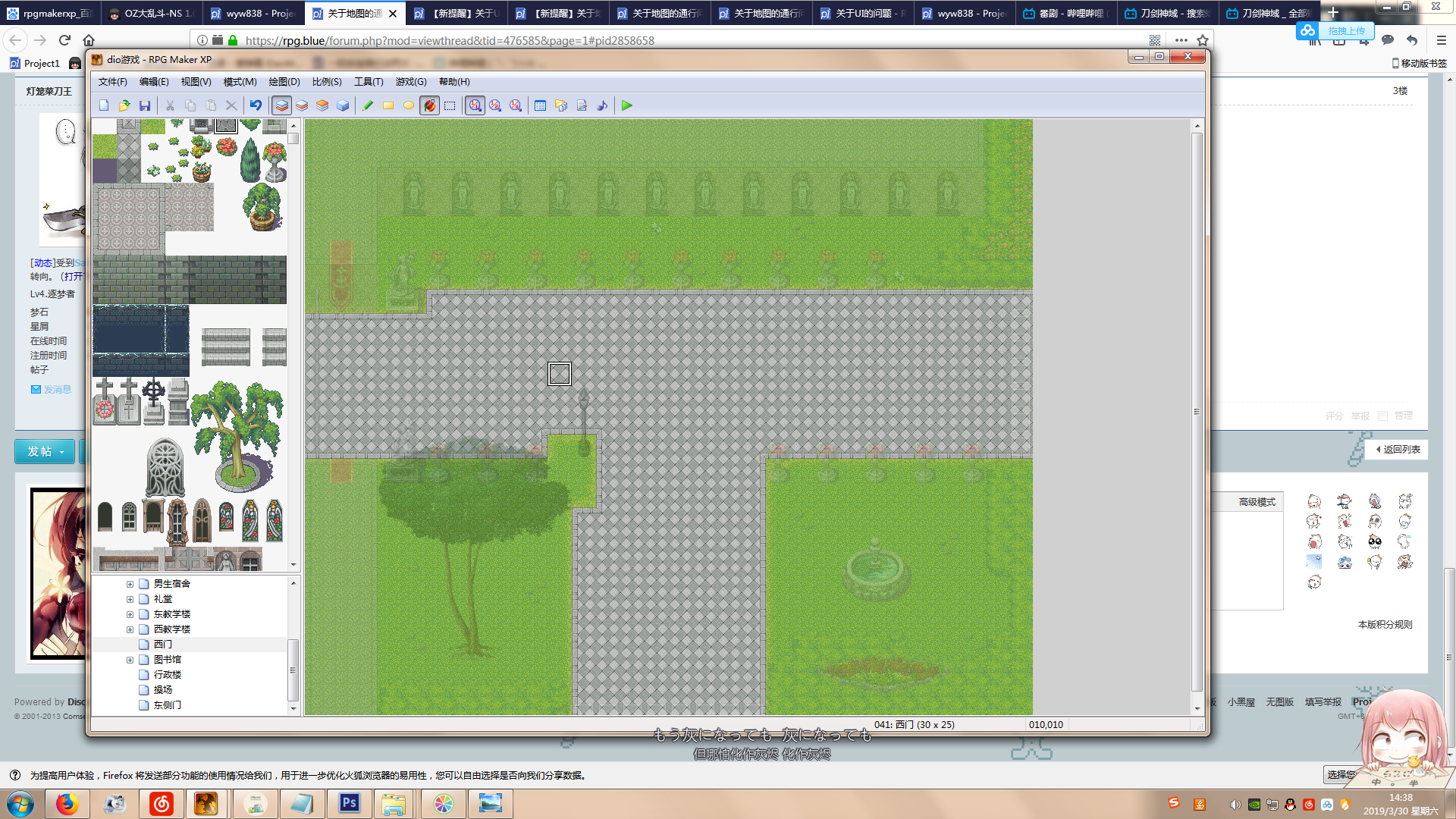Undo the last map edit
This screenshot has height=819, width=1456.
point(256,105)
